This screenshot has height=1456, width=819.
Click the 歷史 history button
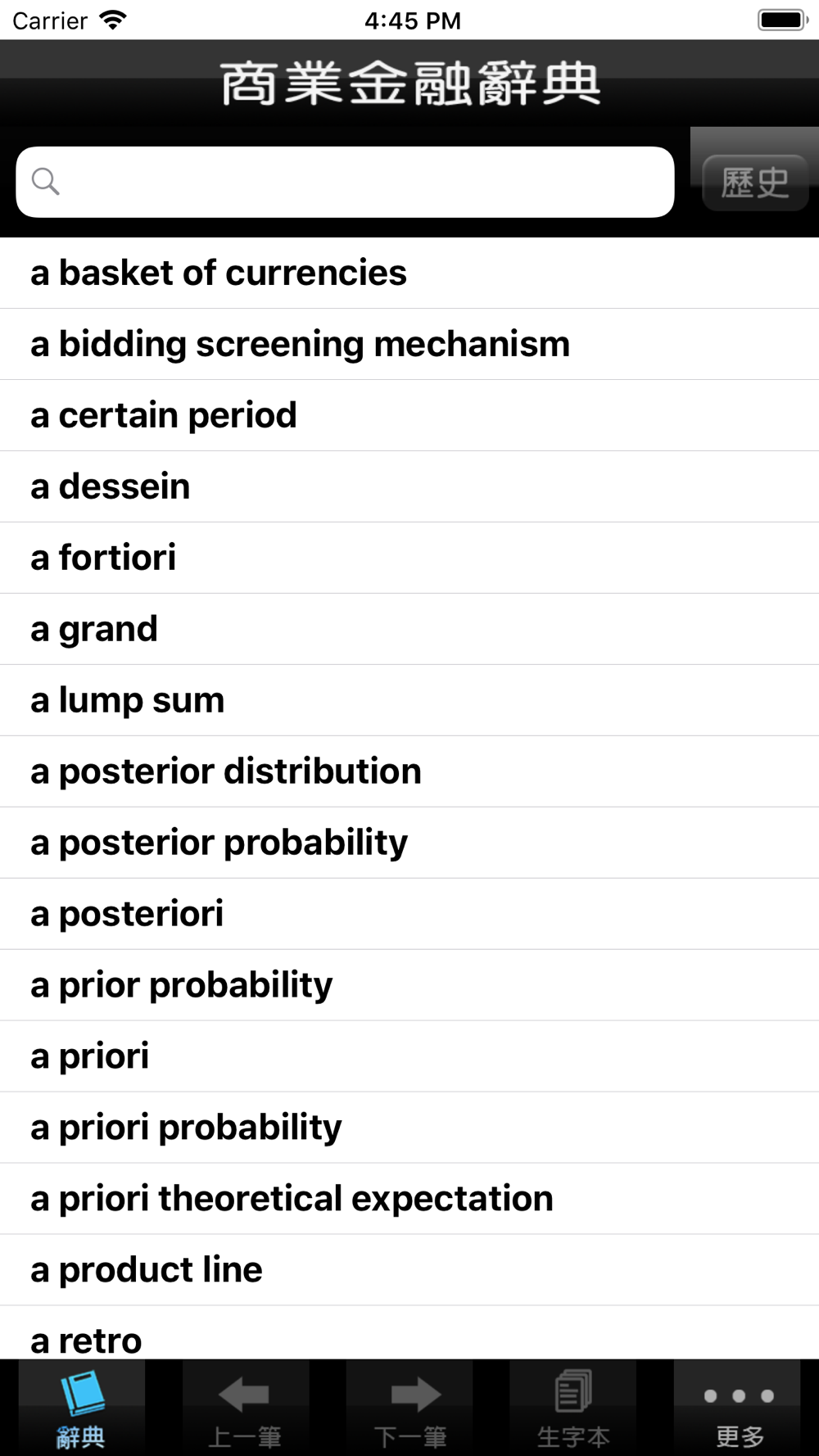click(x=755, y=182)
